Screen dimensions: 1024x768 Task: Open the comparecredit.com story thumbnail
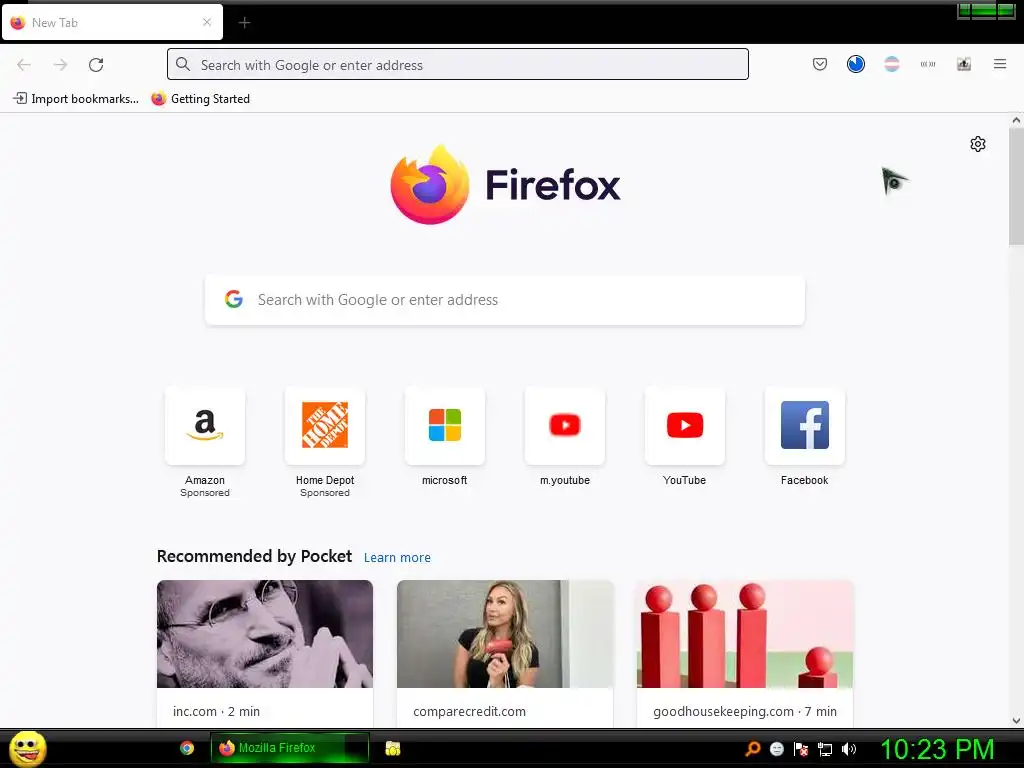(x=505, y=633)
